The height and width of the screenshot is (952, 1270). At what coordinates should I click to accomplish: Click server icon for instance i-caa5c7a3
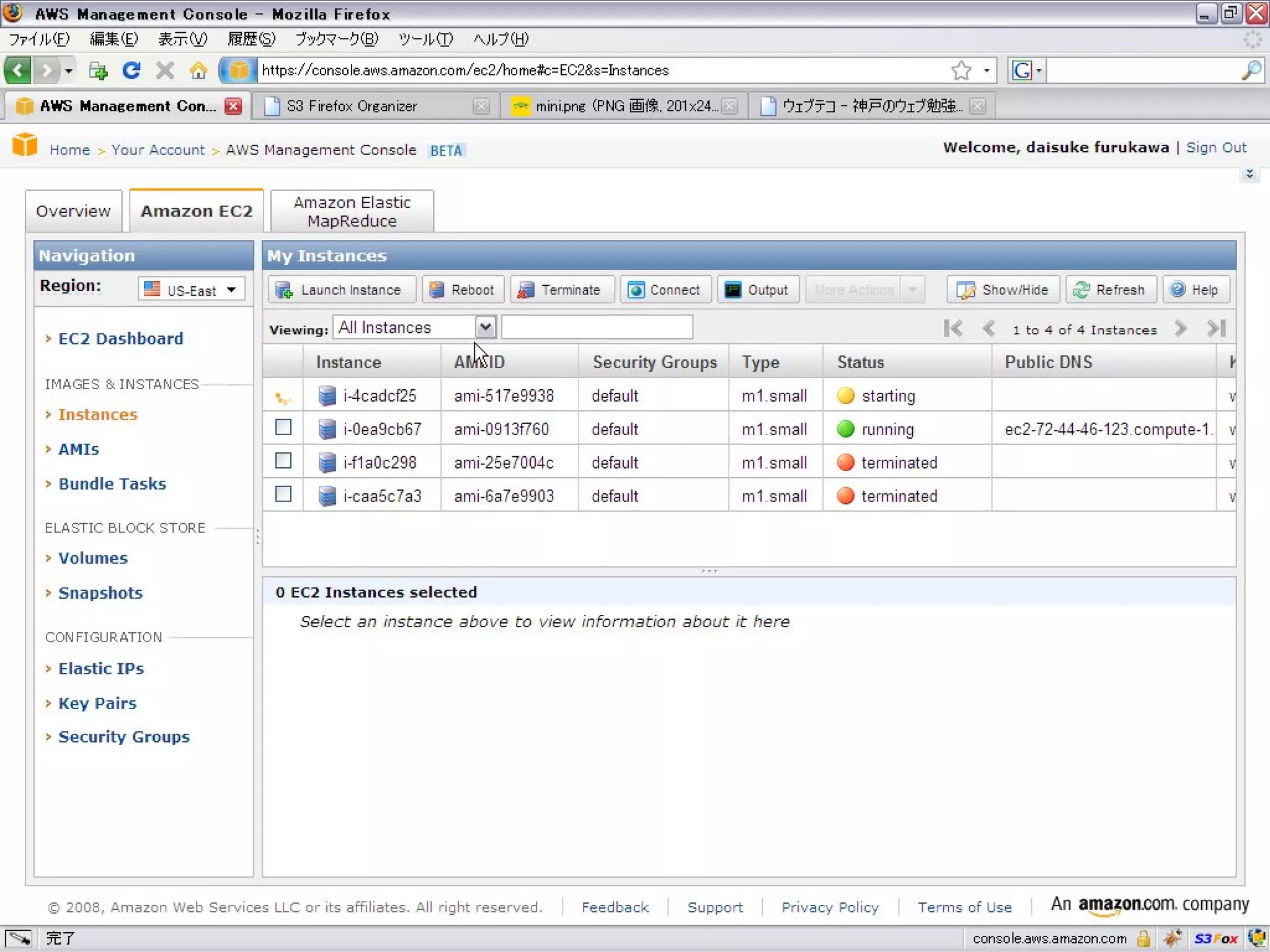tap(327, 496)
